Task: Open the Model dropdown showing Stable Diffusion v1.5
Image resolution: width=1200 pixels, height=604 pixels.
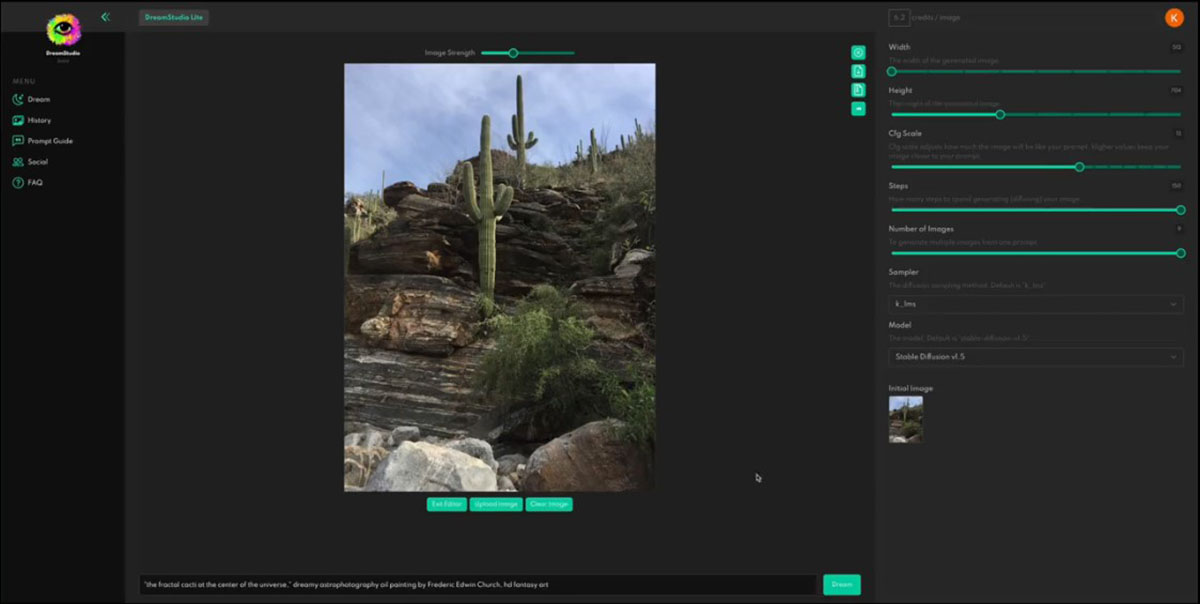Action: (1036, 357)
